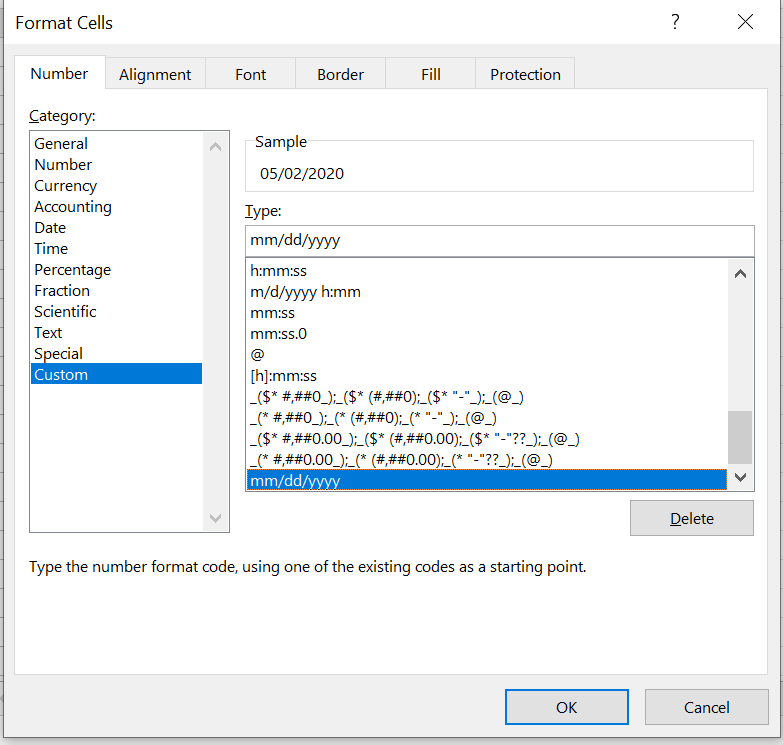Image resolution: width=783 pixels, height=745 pixels.
Task: Switch to the Alignment tab
Action: (x=155, y=74)
